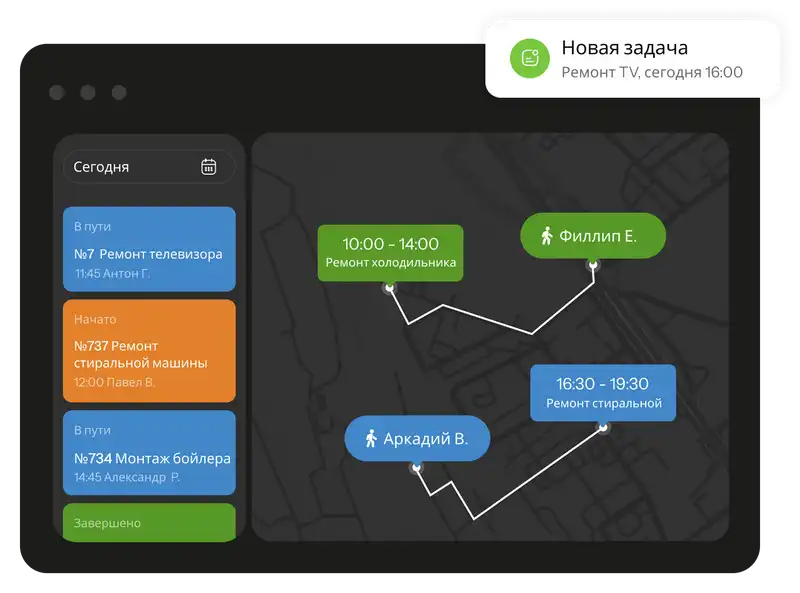Select the 10:00 - 14:00 Ремонт холодильника marker
The width and height of the screenshot is (800, 593).
(x=390, y=252)
